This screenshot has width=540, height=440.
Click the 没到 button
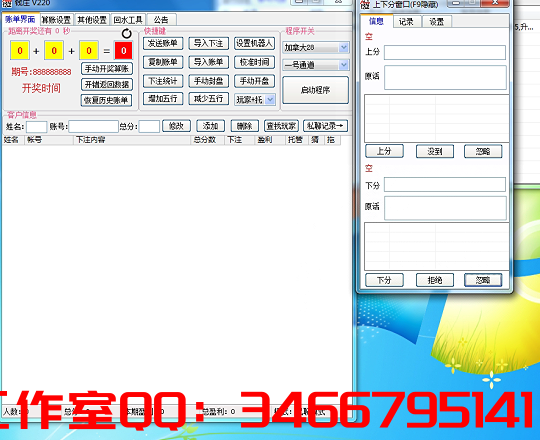coord(435,151)
